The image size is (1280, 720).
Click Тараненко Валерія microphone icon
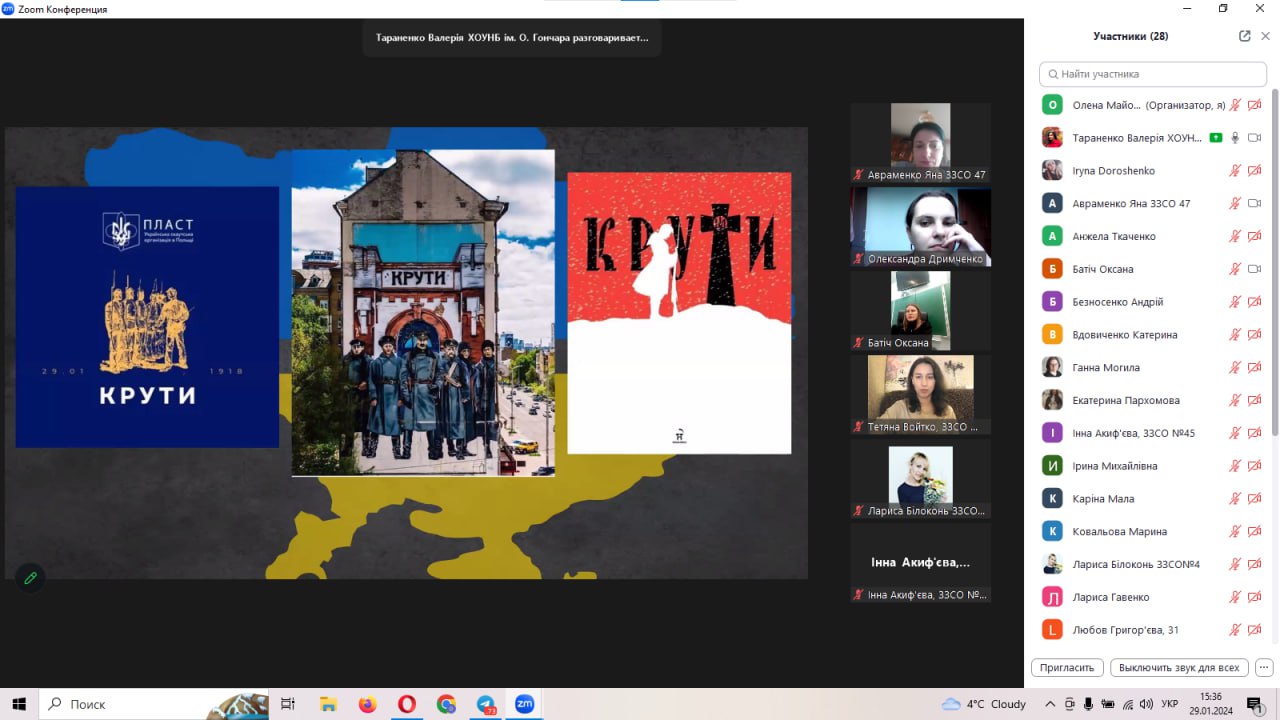click(x=1235, y=138)
